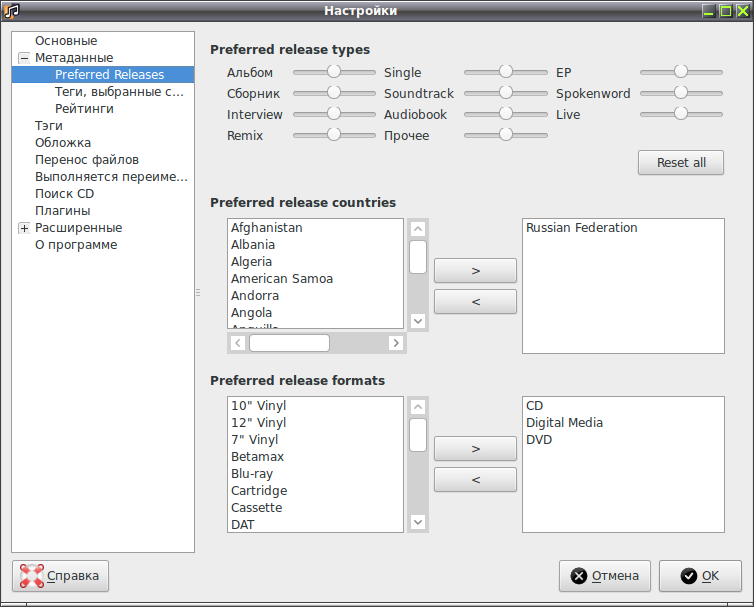Cancel settings with Отмена button

click(x=605, y=576)
